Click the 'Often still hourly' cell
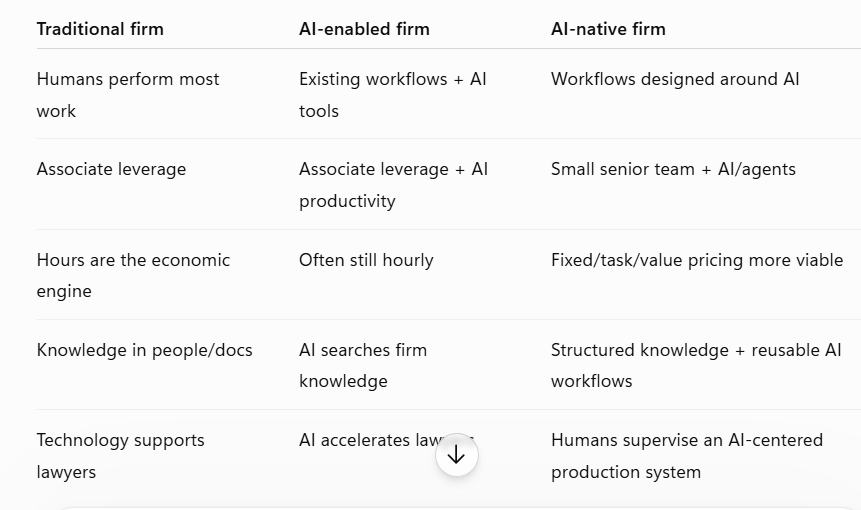Image resolution: width=861 pixels, height=510 pixels. [366, 260]
